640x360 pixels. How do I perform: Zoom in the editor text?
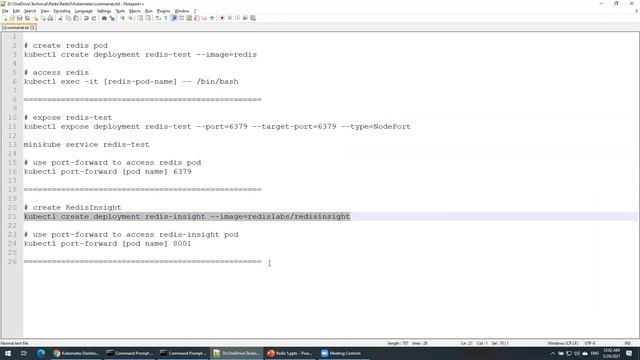tap(122, 18)
